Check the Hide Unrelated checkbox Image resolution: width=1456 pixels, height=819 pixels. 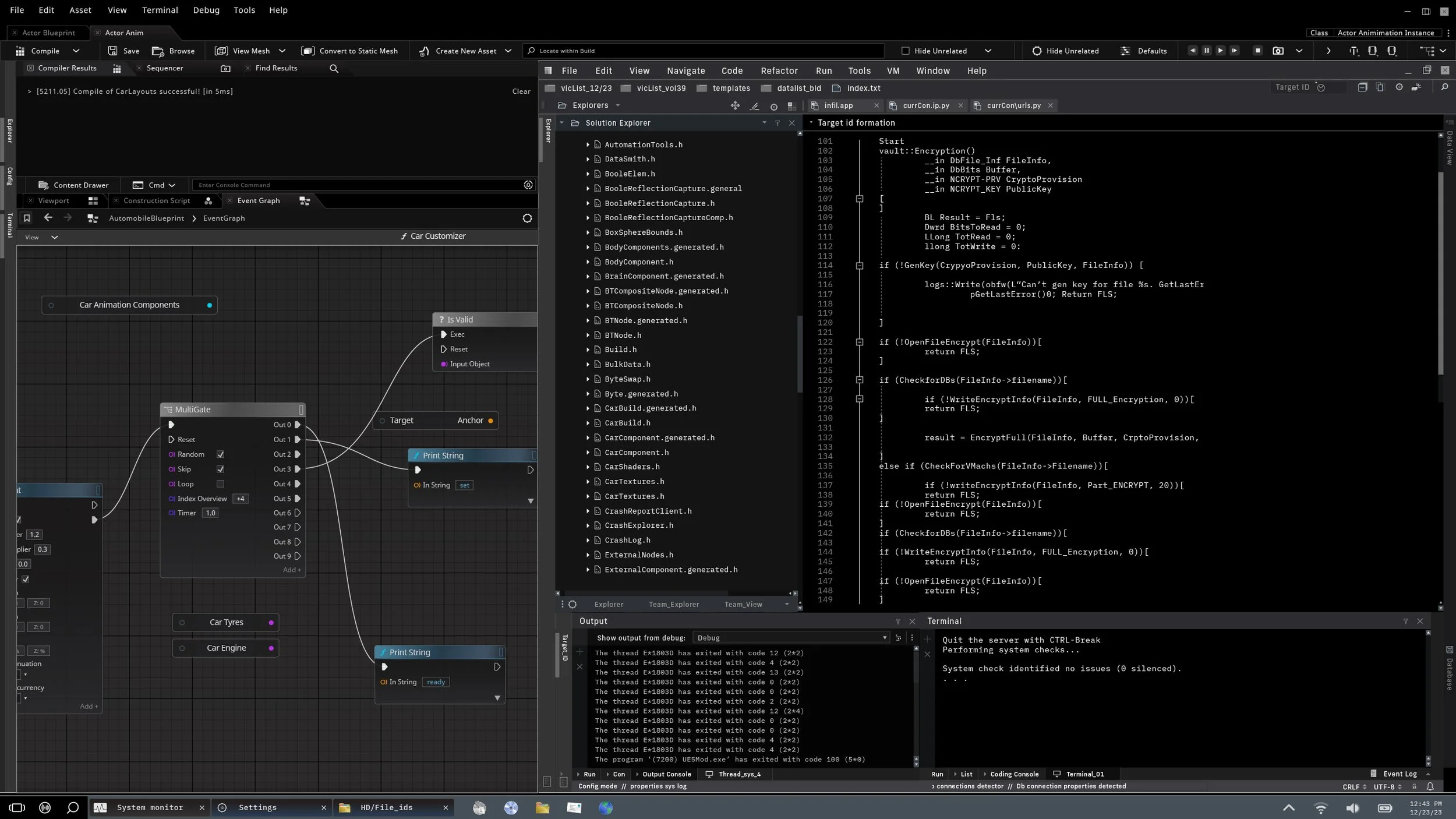(x=905, y=51)
